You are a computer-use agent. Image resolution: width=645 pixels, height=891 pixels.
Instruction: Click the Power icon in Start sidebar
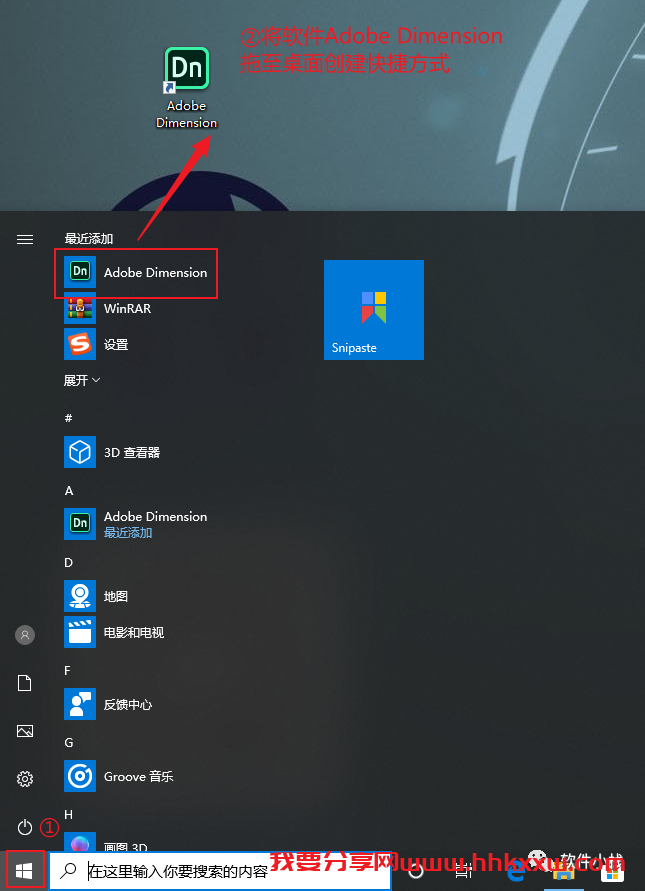(25, 827)
